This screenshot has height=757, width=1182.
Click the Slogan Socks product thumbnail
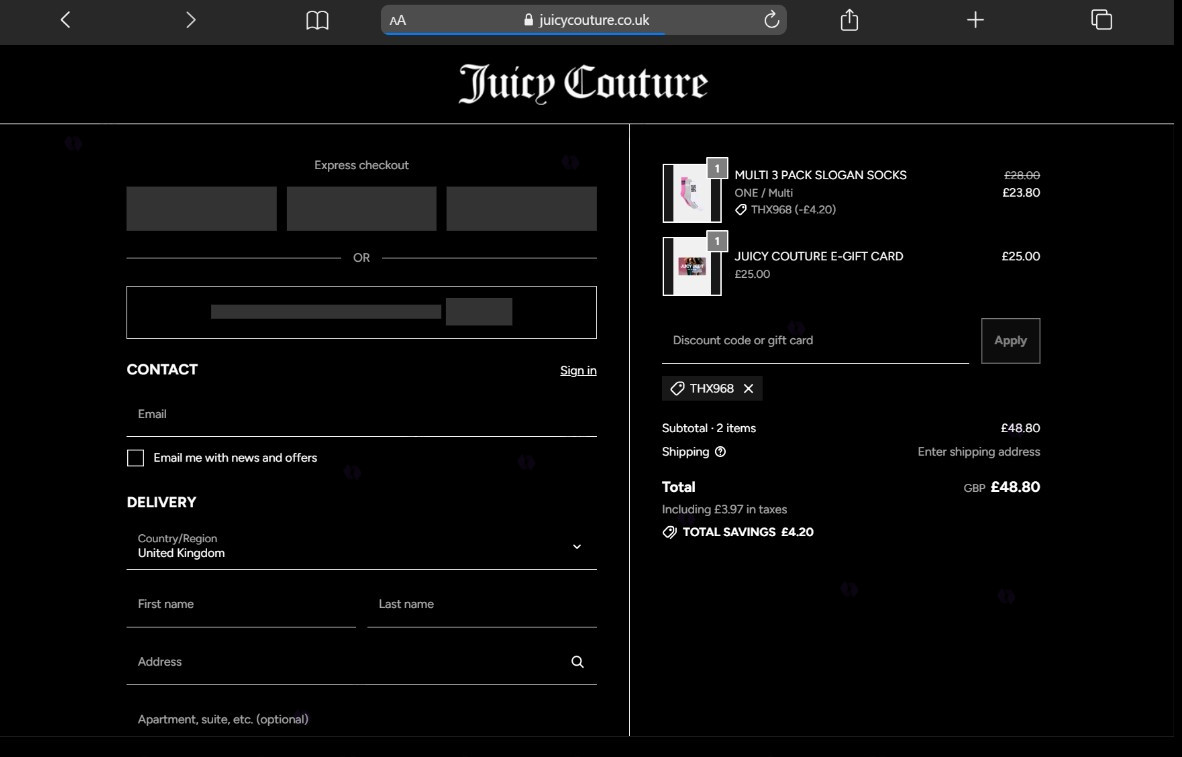pos(691,194)
